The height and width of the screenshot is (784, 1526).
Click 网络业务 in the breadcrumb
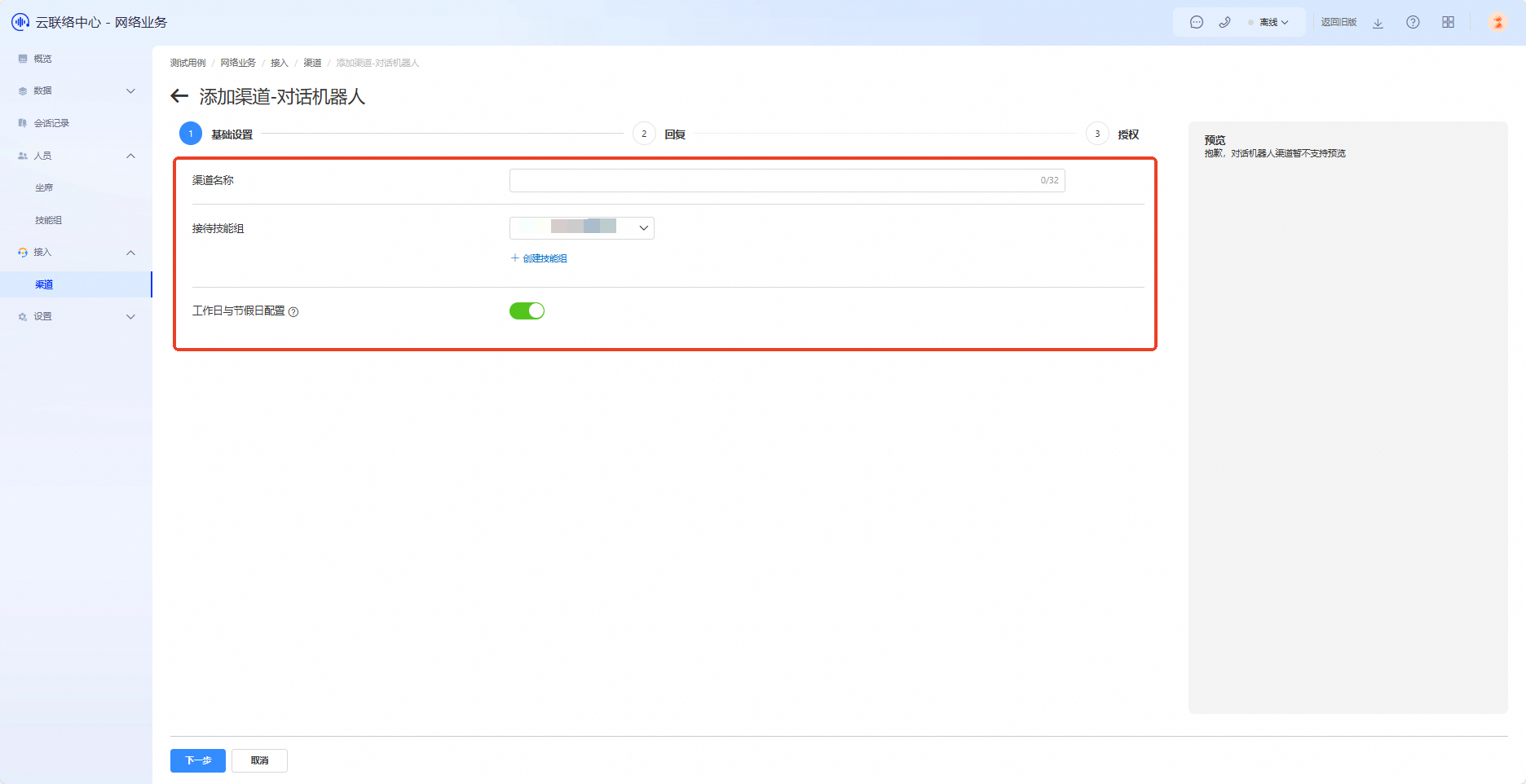[238, 63]
